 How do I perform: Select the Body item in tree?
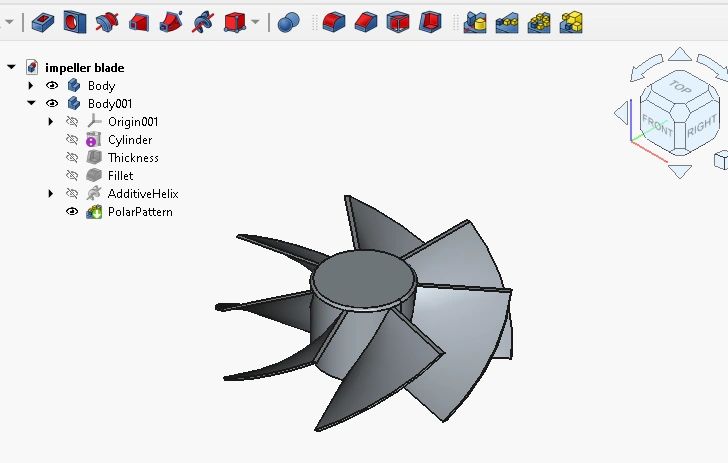pos(101,86)
